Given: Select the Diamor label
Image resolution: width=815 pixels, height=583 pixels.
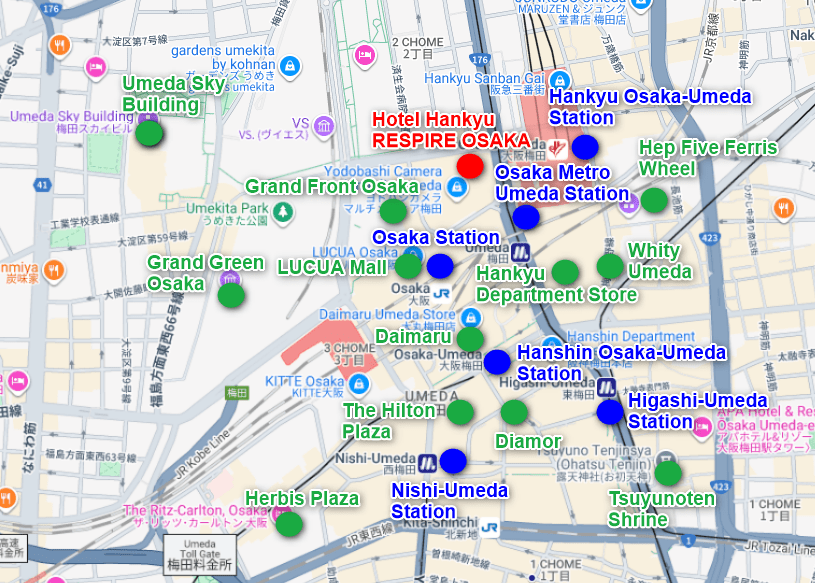Looking at the screenshot, I should (528, 441).
